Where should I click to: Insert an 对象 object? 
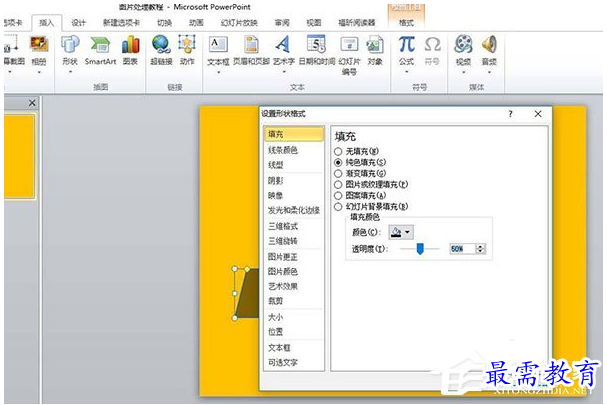375,50
